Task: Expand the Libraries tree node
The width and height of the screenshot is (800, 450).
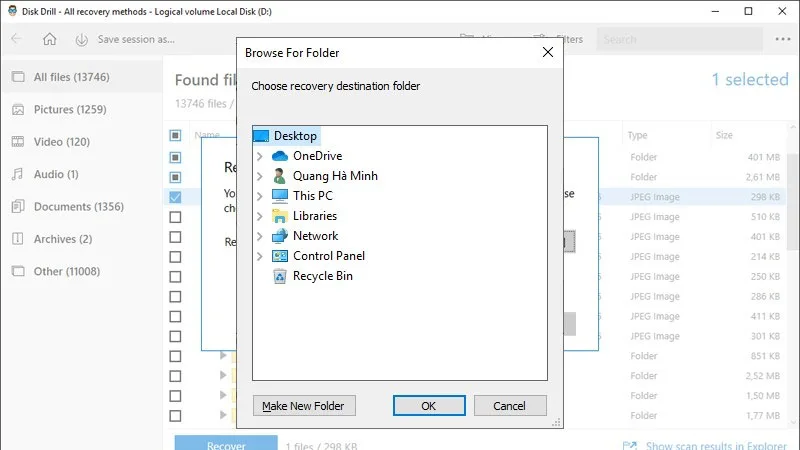Action: (x=260, y=216)
